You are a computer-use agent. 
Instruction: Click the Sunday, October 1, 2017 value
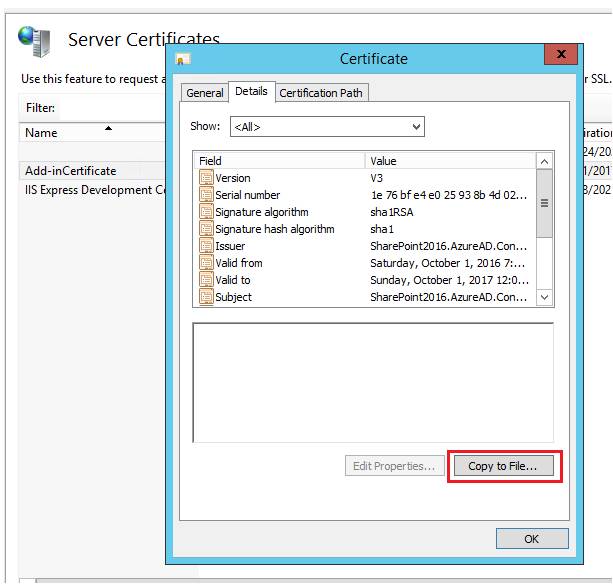point(450,280)
